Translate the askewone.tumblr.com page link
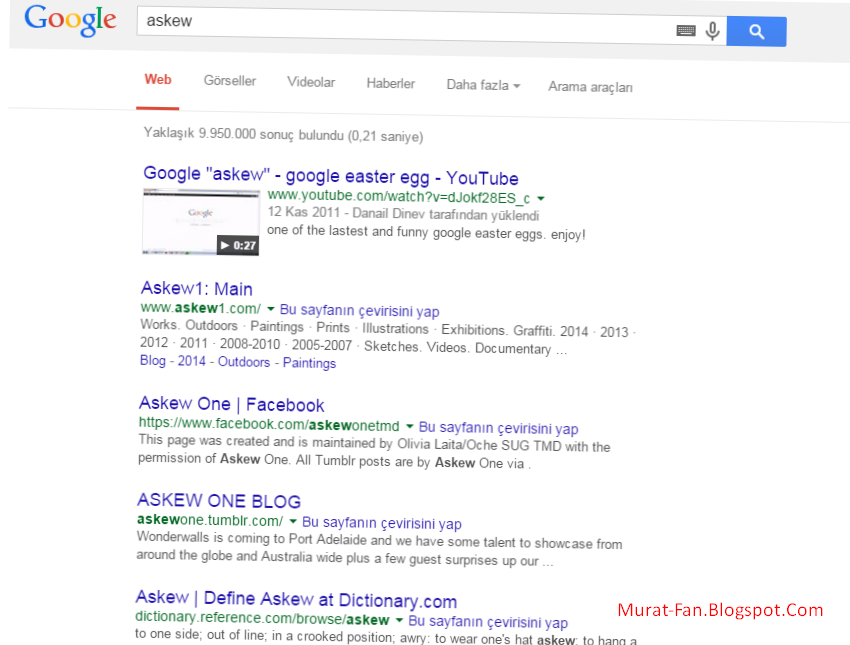Viewport: 850px width, 645px height. 382,523
